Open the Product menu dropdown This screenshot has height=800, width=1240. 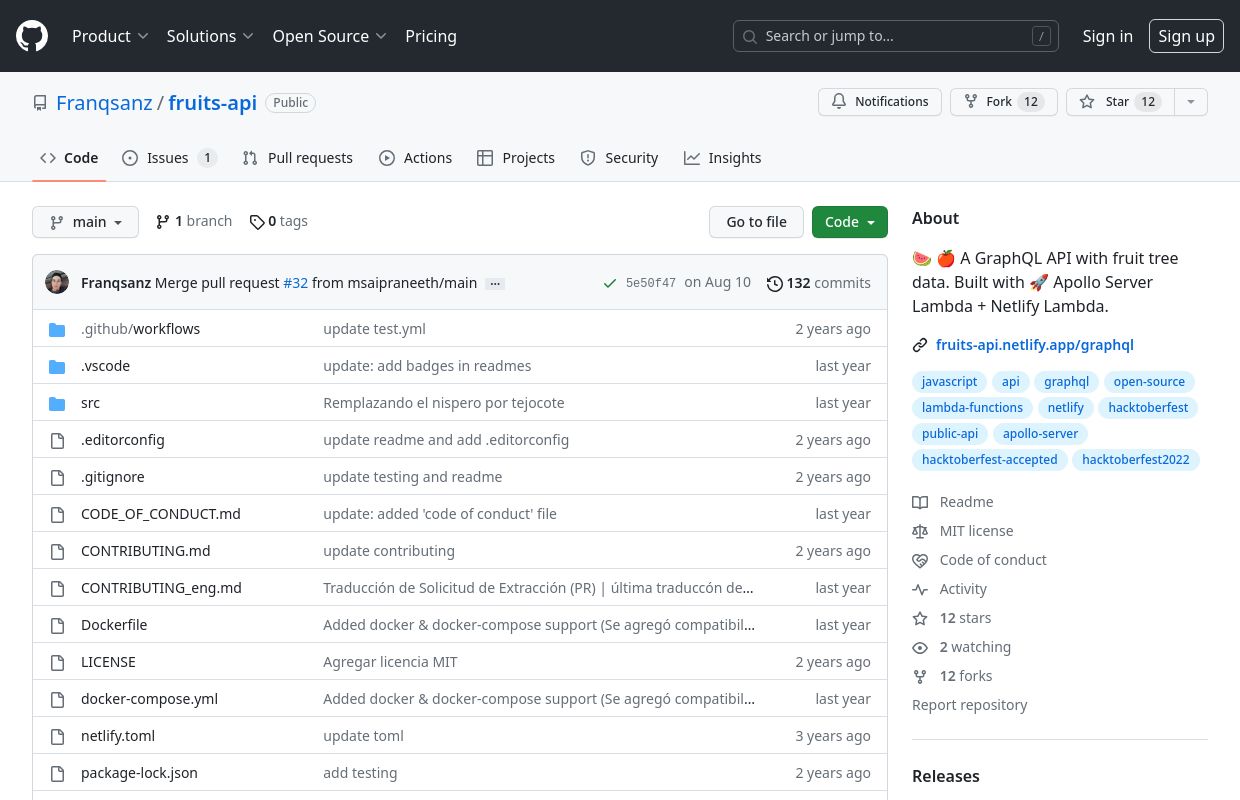(110, 36)
